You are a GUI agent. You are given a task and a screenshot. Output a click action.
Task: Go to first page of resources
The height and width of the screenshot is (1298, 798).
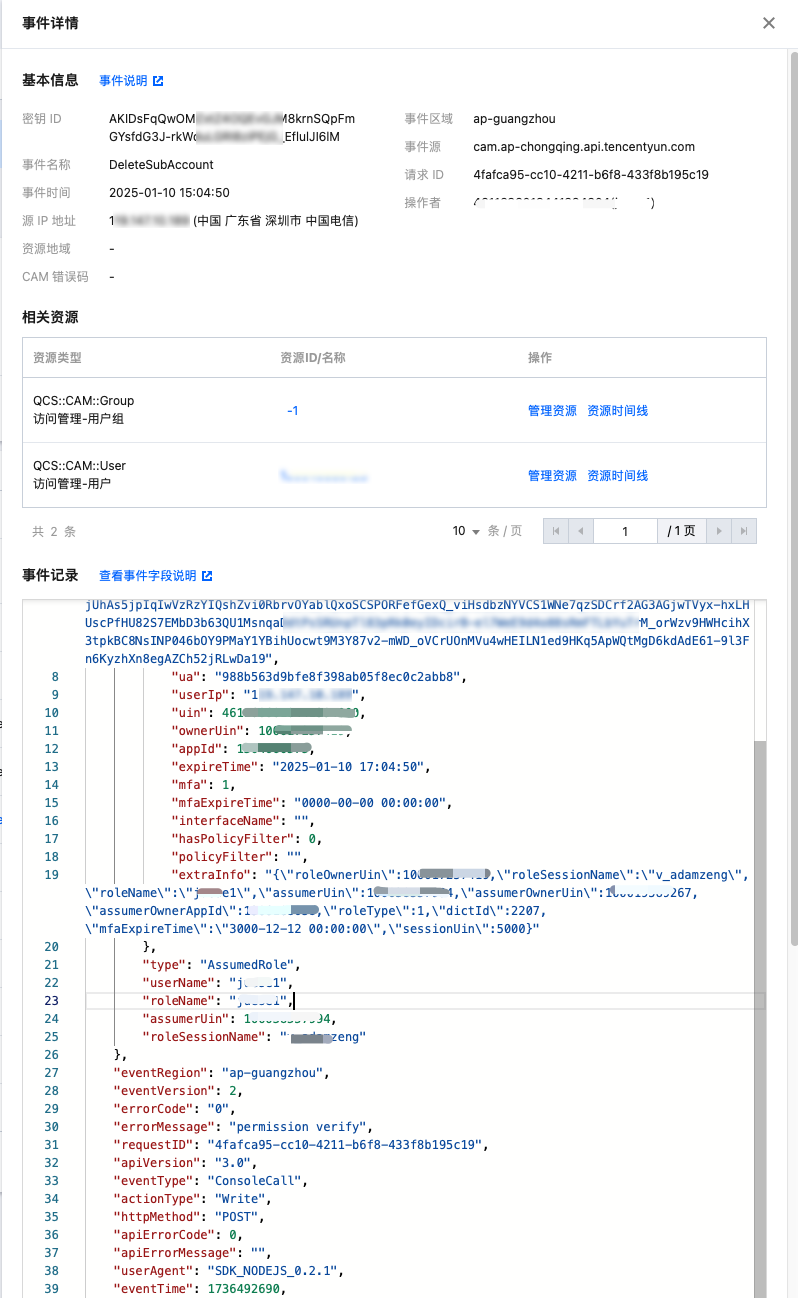[x=556, y=531]
